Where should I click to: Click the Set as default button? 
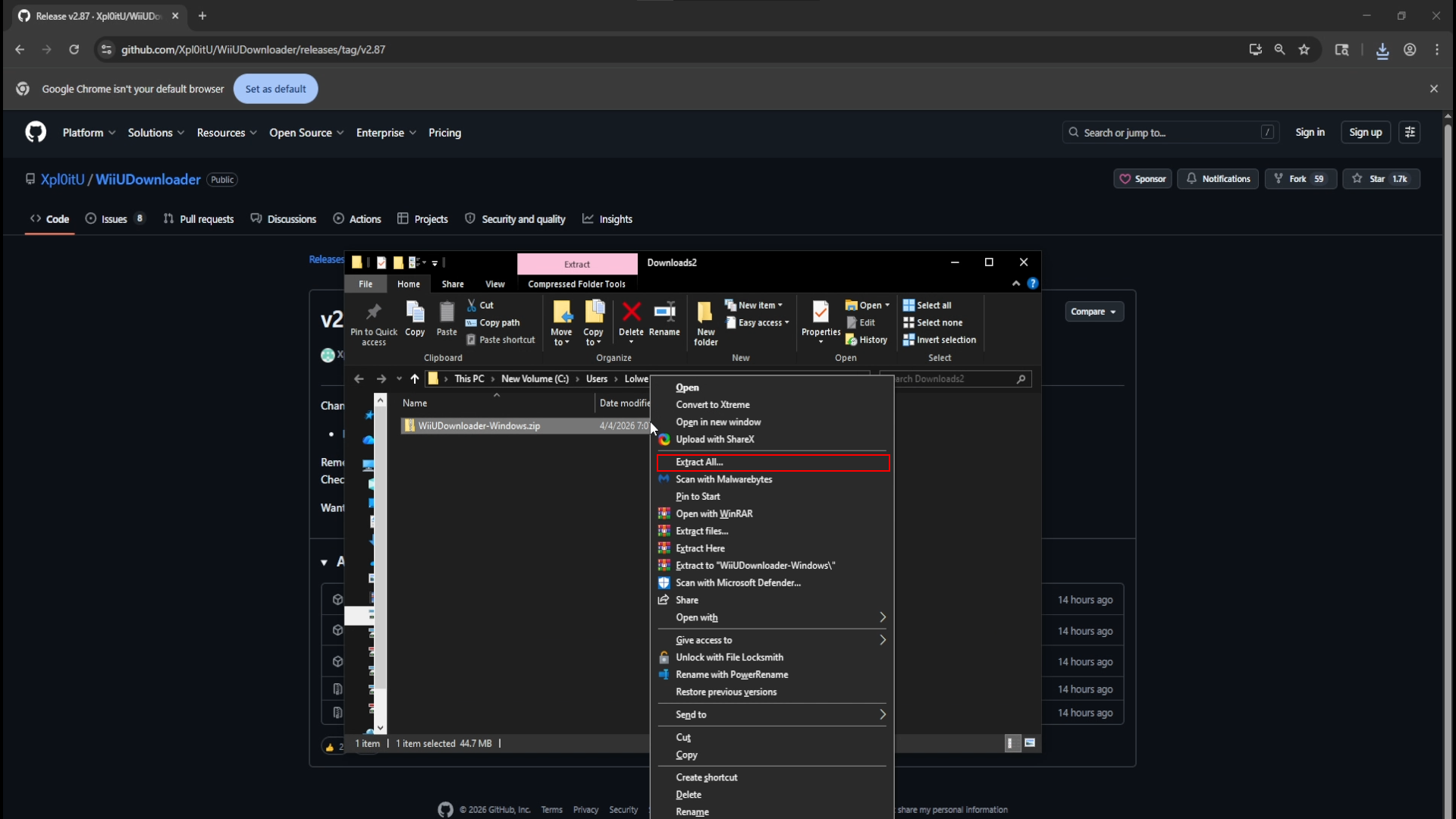click(x=275, y=89)
